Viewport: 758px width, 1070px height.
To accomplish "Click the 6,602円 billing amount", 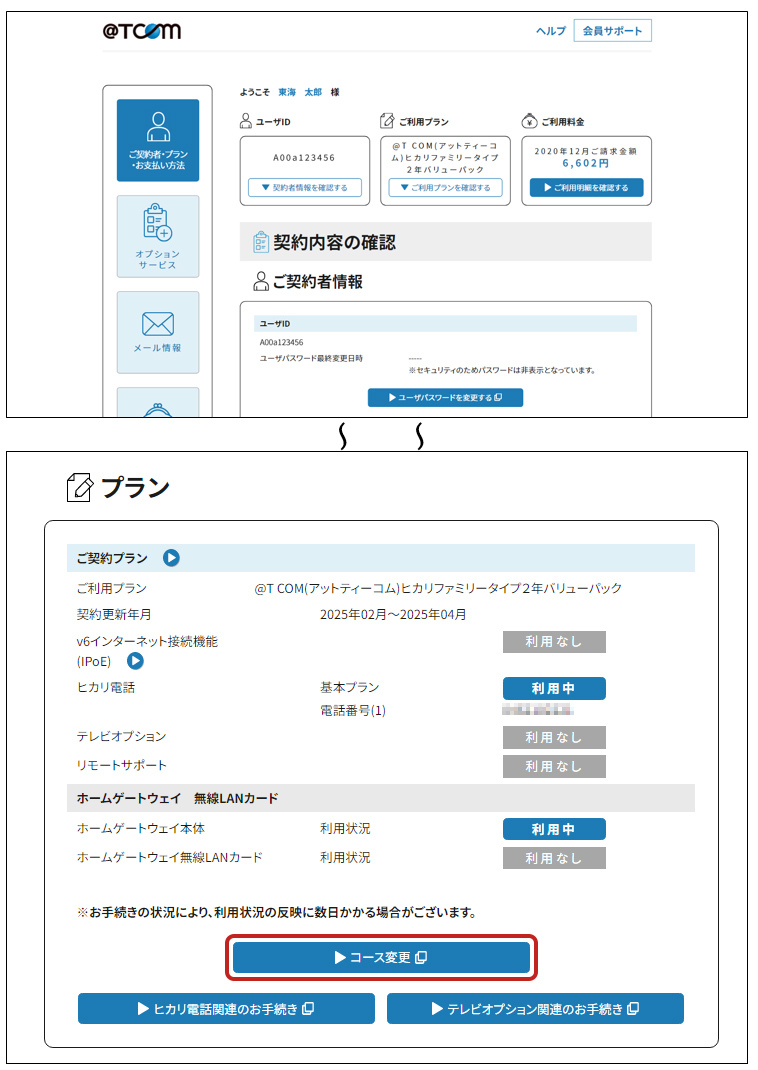I will 586,163.
